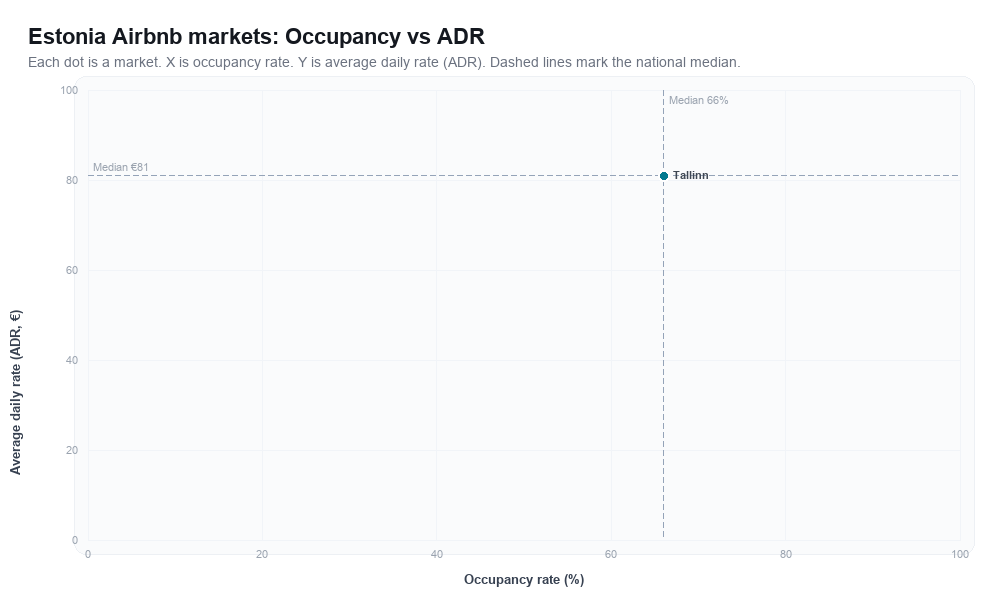
Task: Click the 'Median €81' annotation
Action: click(x=121, y=167)
